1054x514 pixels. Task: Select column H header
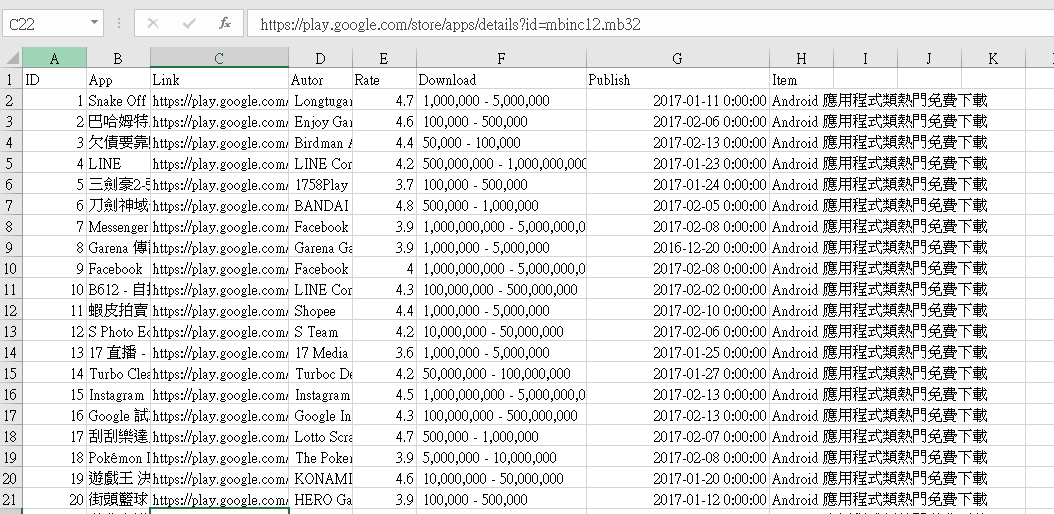(801, 58)
